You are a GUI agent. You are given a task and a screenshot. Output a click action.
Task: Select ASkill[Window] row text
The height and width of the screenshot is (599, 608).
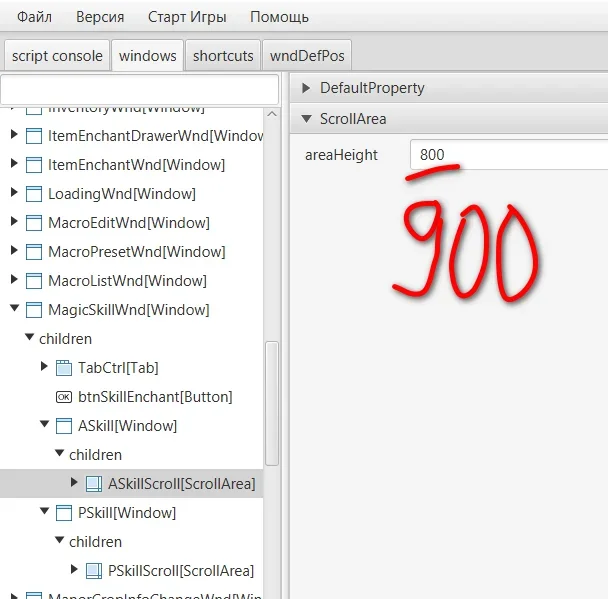click(127, 426)
